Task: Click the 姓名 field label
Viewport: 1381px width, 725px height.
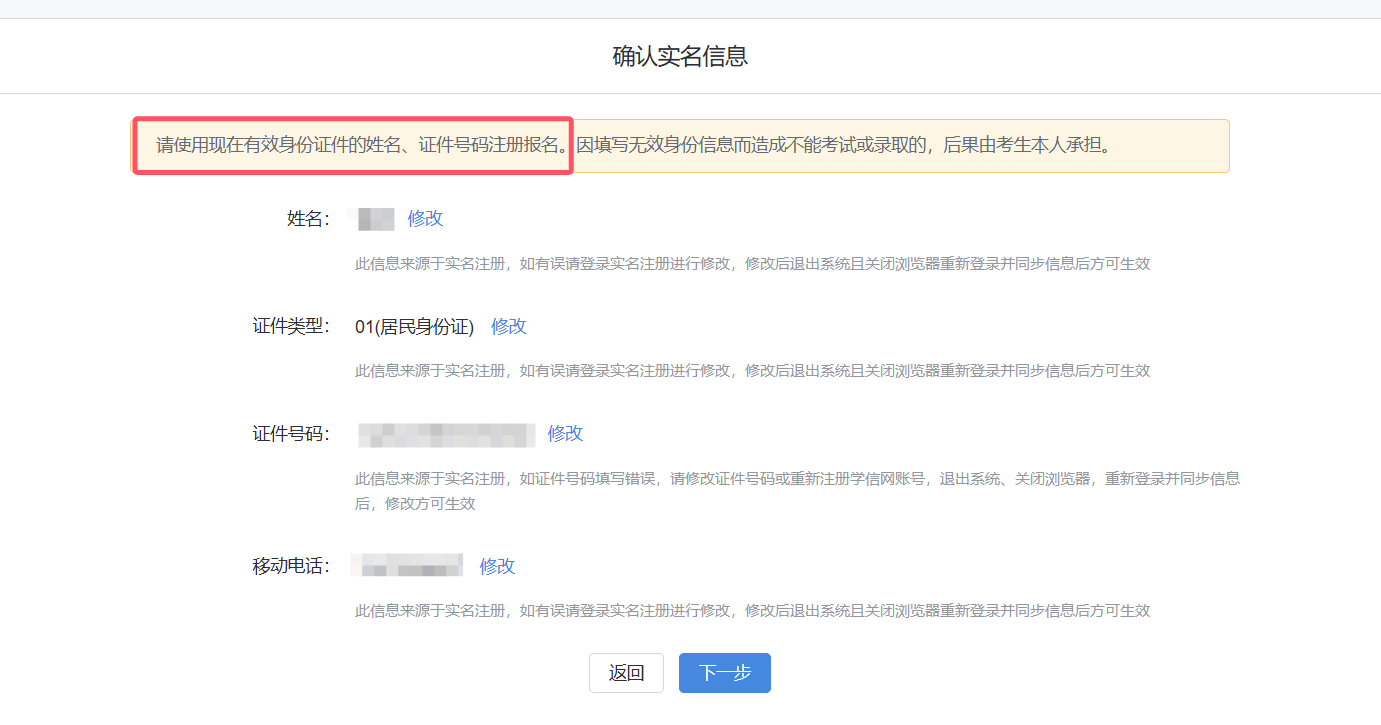Action: click(308, 219)
